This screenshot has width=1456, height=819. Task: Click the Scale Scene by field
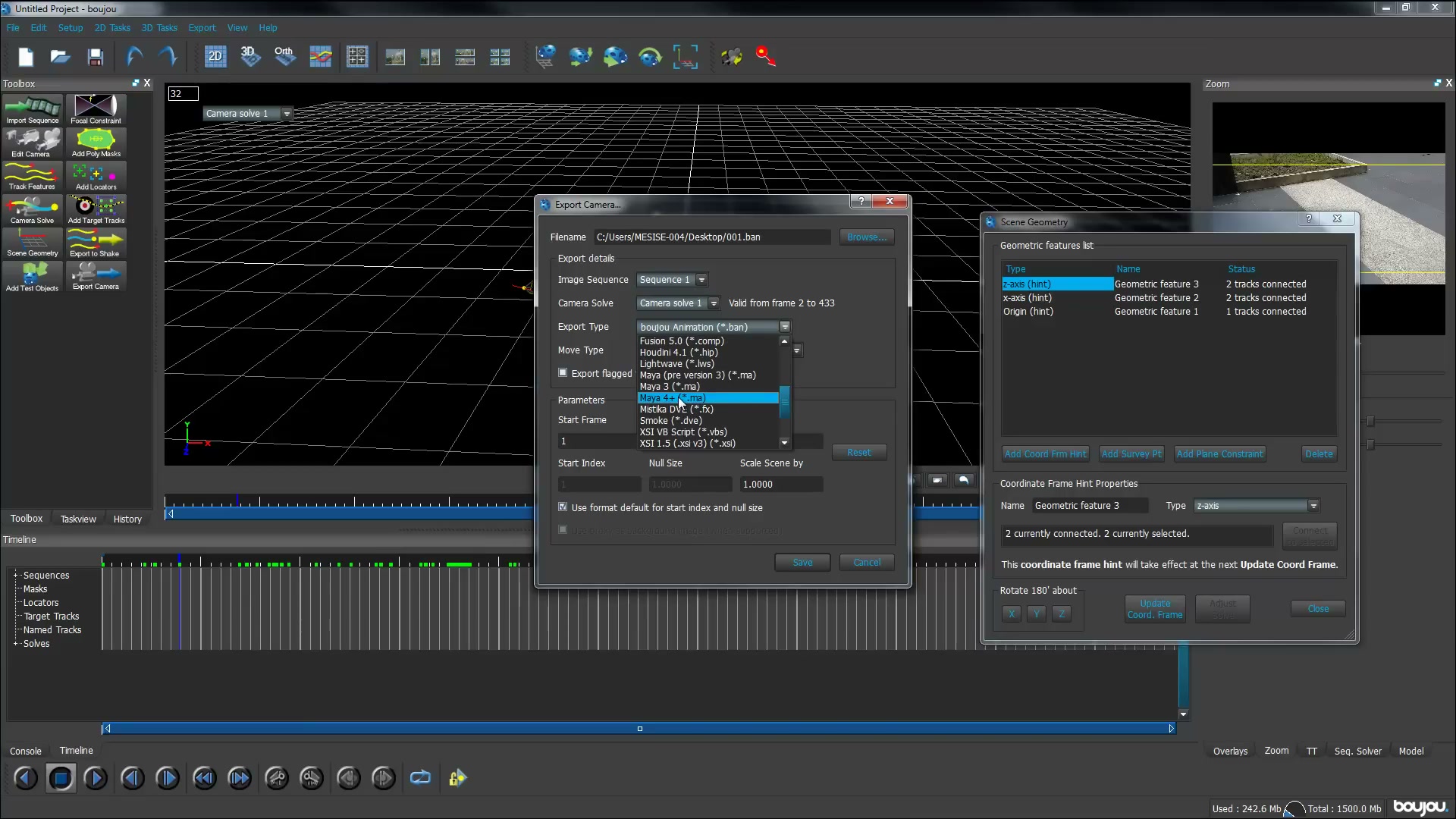(x=781, y=484)
